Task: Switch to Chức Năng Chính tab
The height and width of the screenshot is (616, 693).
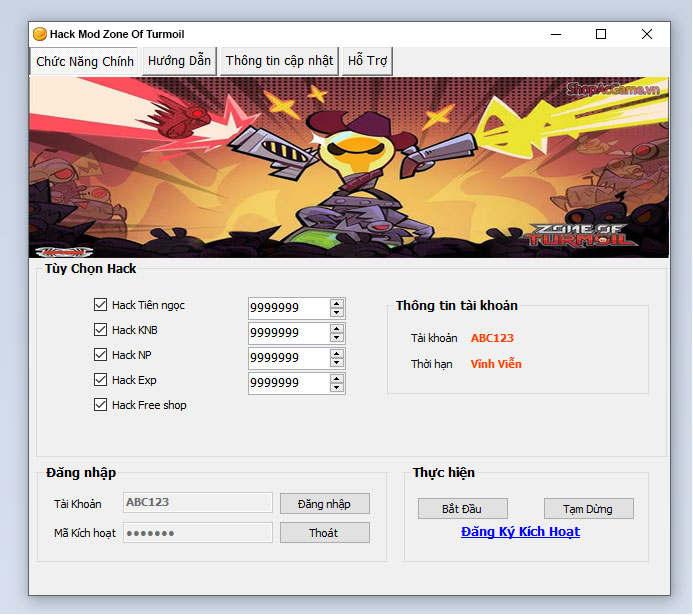Action: pos(85,61)
